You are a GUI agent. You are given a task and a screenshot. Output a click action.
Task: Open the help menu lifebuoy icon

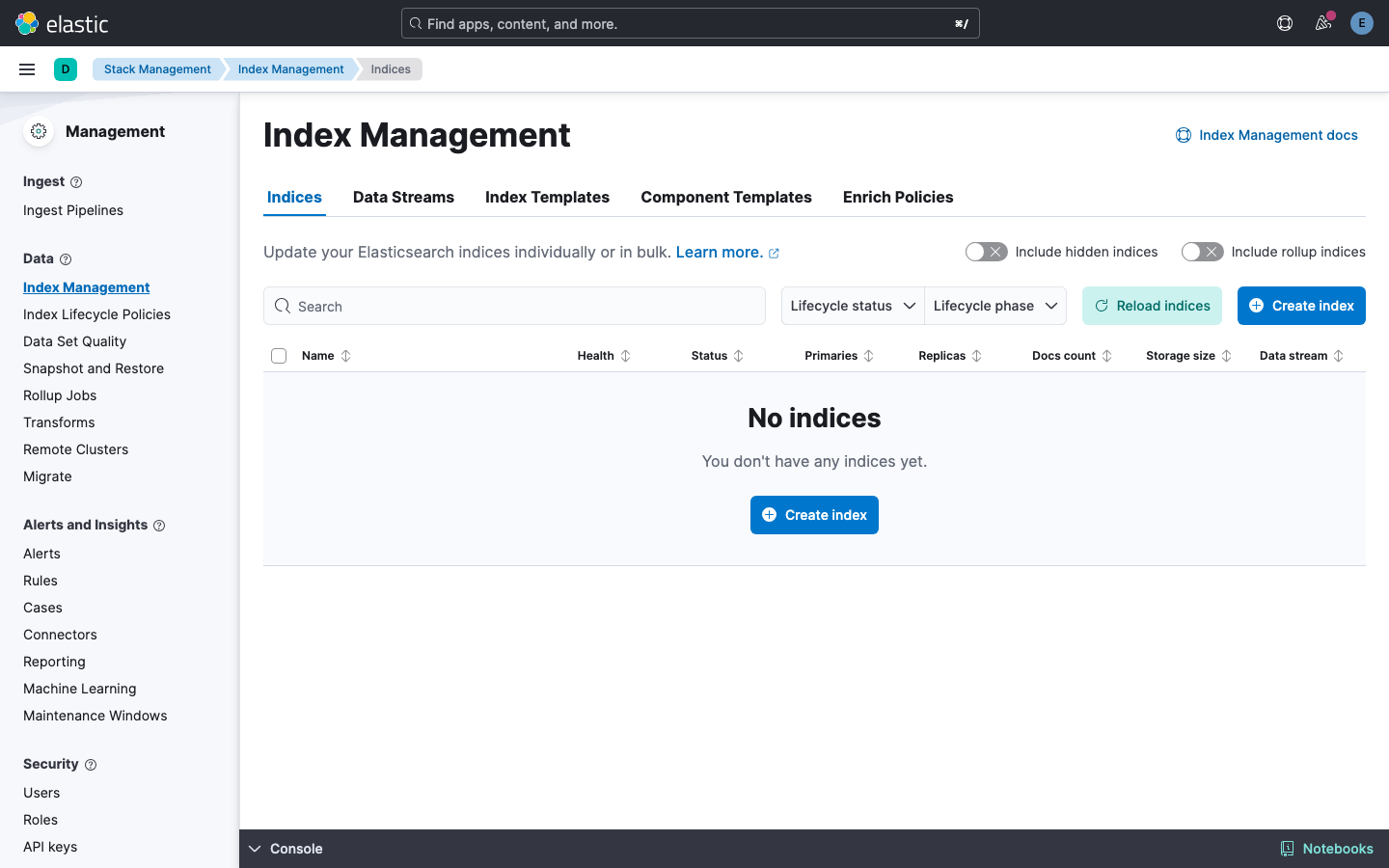[x=1285, y=23]
